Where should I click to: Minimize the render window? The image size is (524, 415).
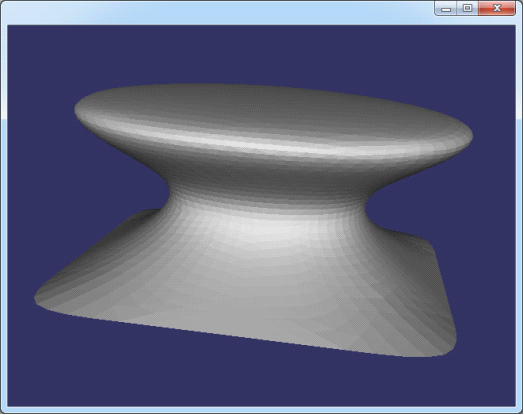pos(446,9)
